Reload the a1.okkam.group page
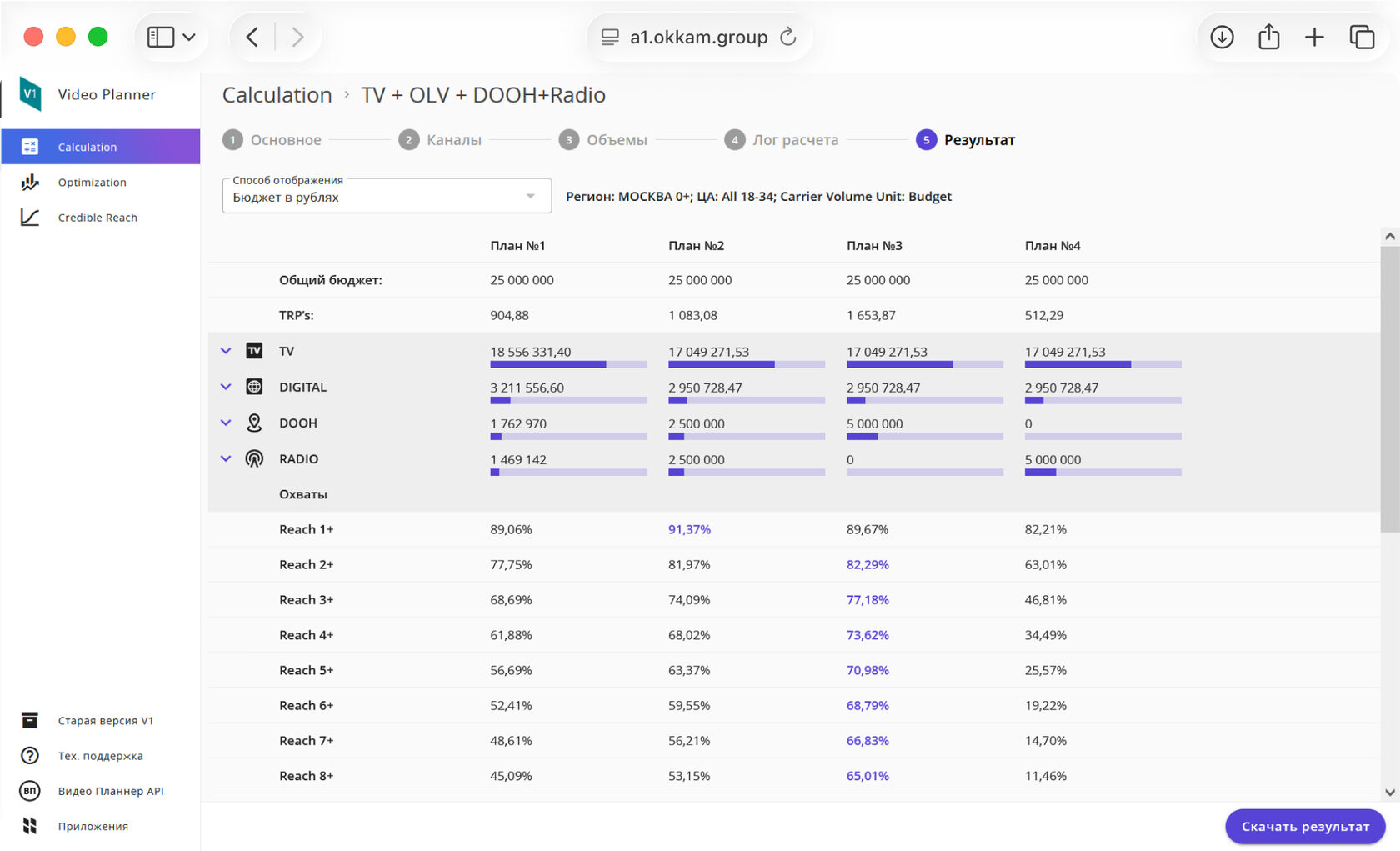This screenshot has width=1400, height=851. click(787, 37)
